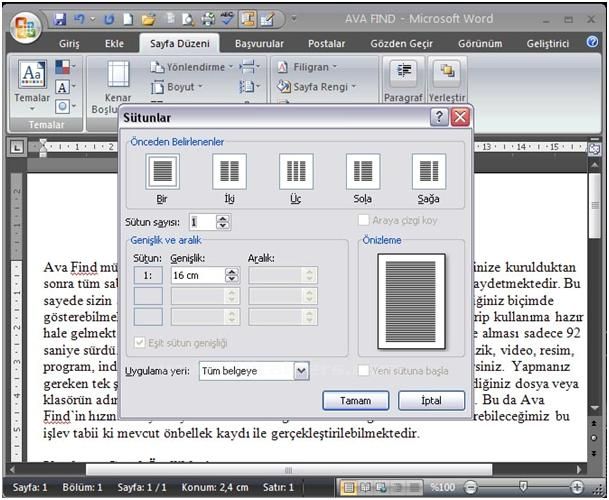Increase Sütun sayısı with up spinner

click(223, 219)
